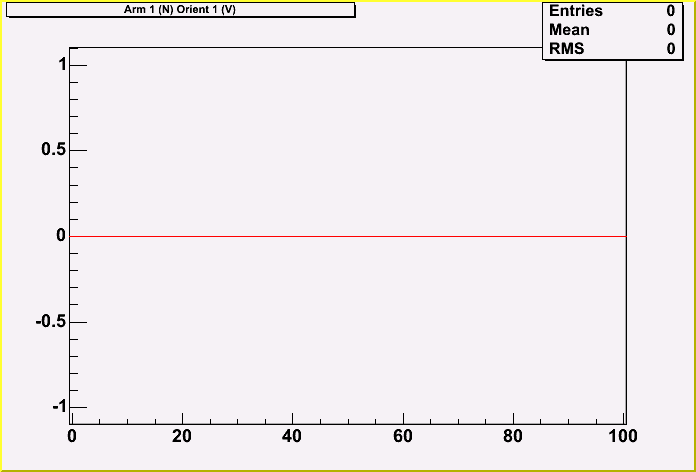Click the red histogram line at zero
Viewport: 696px width, 472px height.
point(350,236)
